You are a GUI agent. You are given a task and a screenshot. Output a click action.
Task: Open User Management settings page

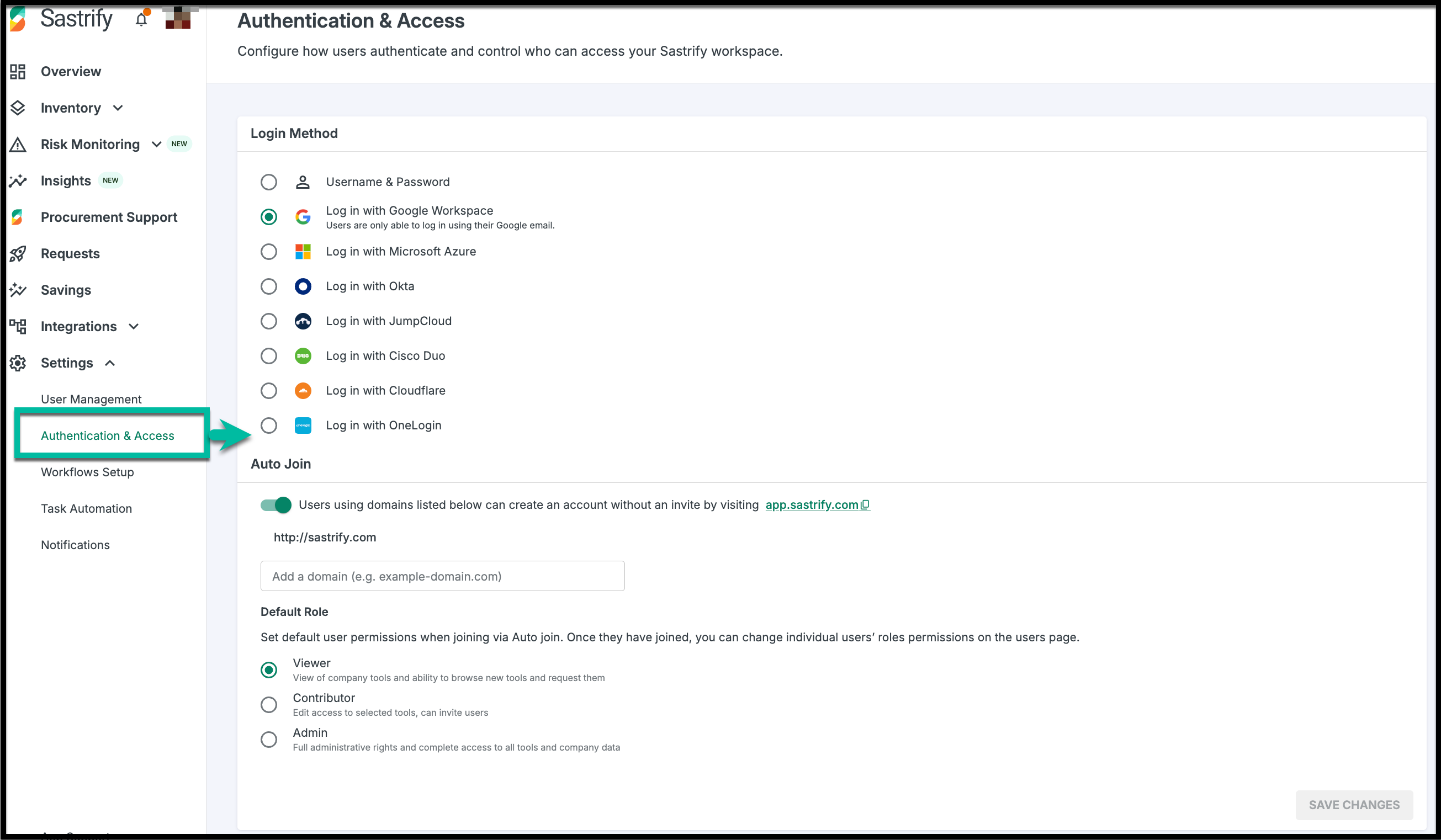pos(91,400)
